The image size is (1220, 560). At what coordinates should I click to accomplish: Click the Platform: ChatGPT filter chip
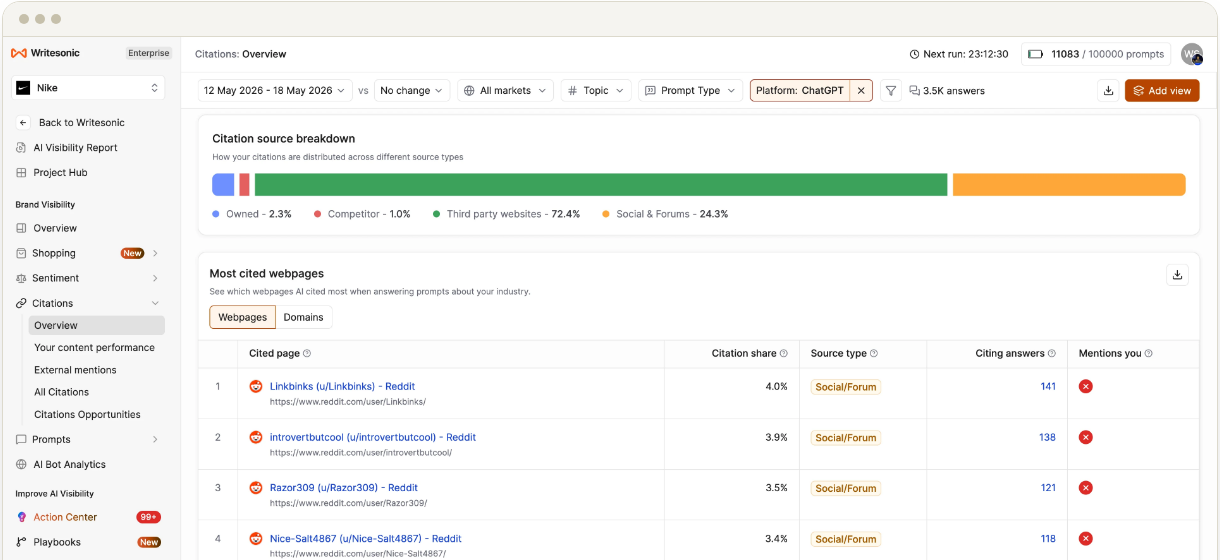(x=799, y=90)
